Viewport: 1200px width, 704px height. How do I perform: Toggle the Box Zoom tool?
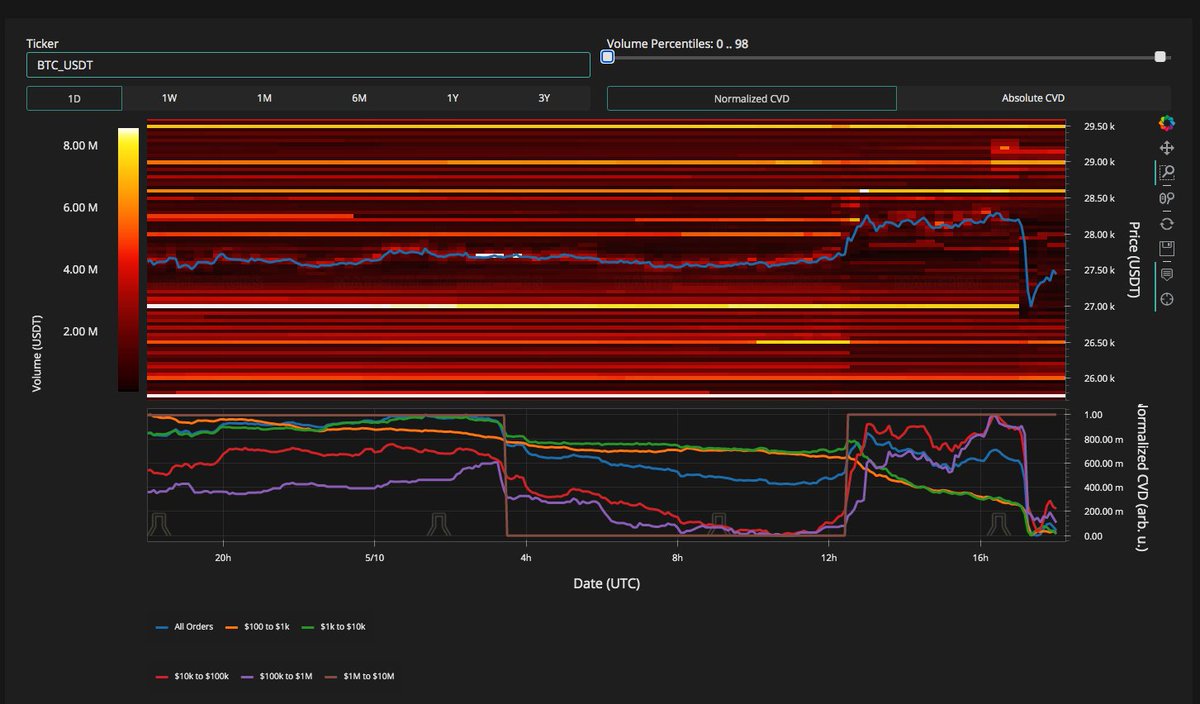click(1166, 172)
